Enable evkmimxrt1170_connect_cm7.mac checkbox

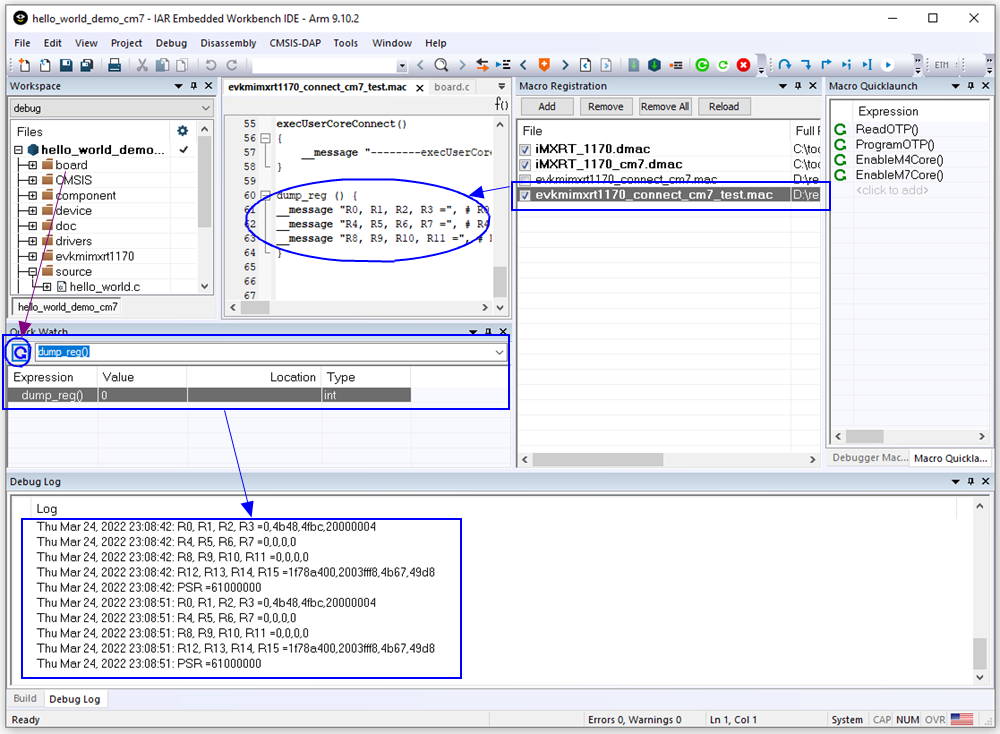click(x=525, y=179)
